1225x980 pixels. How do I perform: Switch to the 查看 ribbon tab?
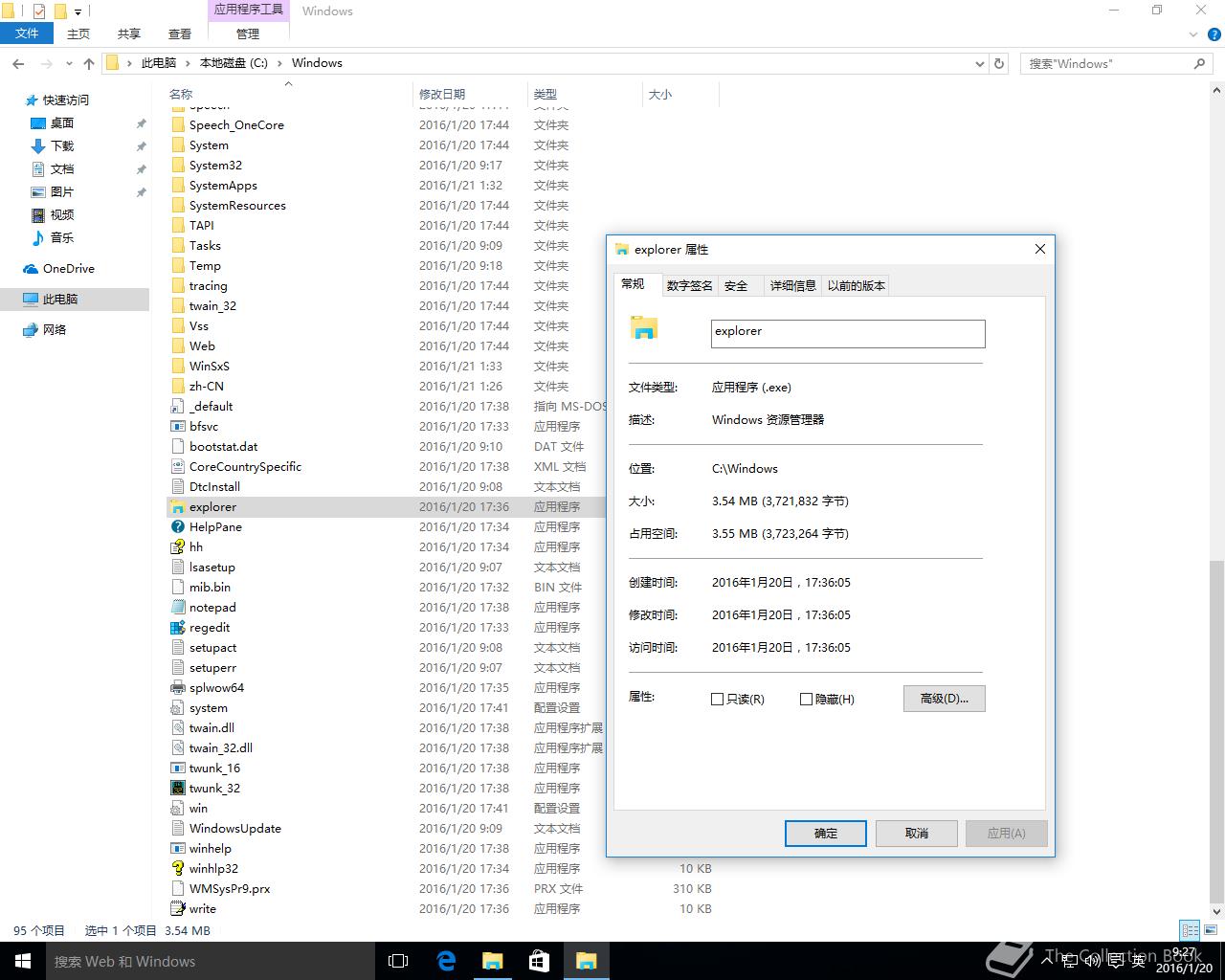(x=180, y=33)
